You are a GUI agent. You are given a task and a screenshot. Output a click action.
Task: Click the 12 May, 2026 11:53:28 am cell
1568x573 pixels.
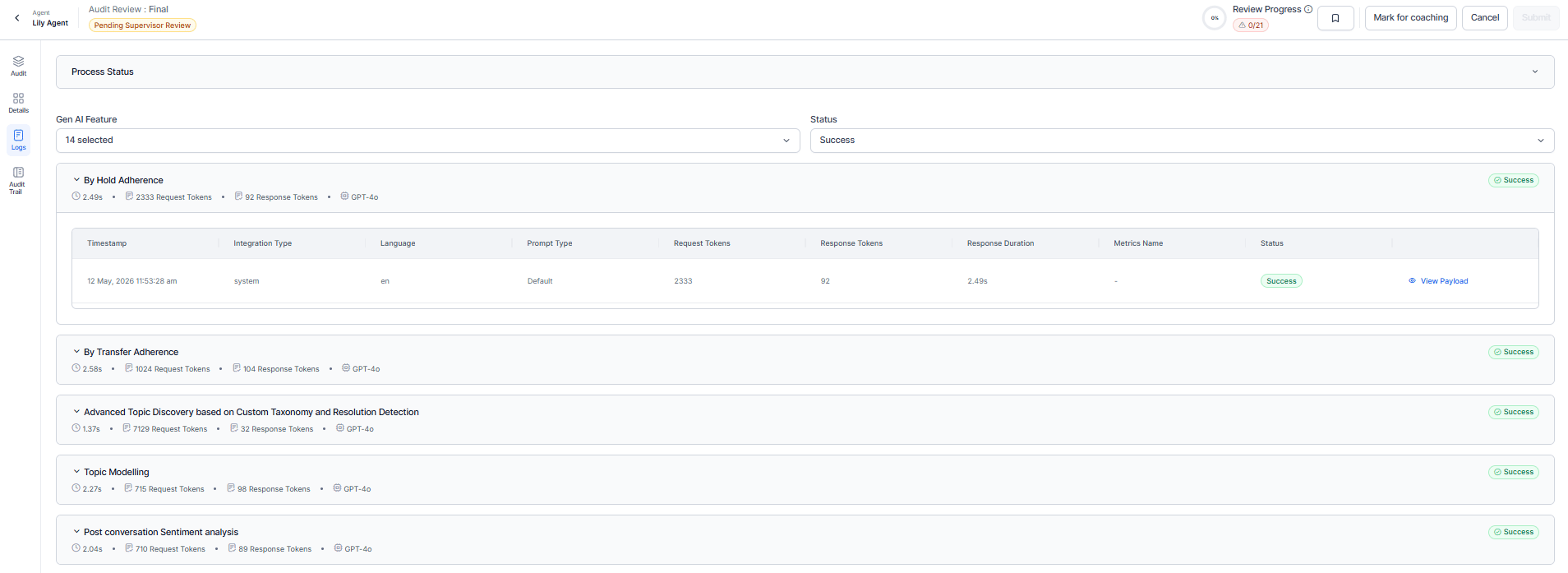pyautogui.click(x=132, y=281)
